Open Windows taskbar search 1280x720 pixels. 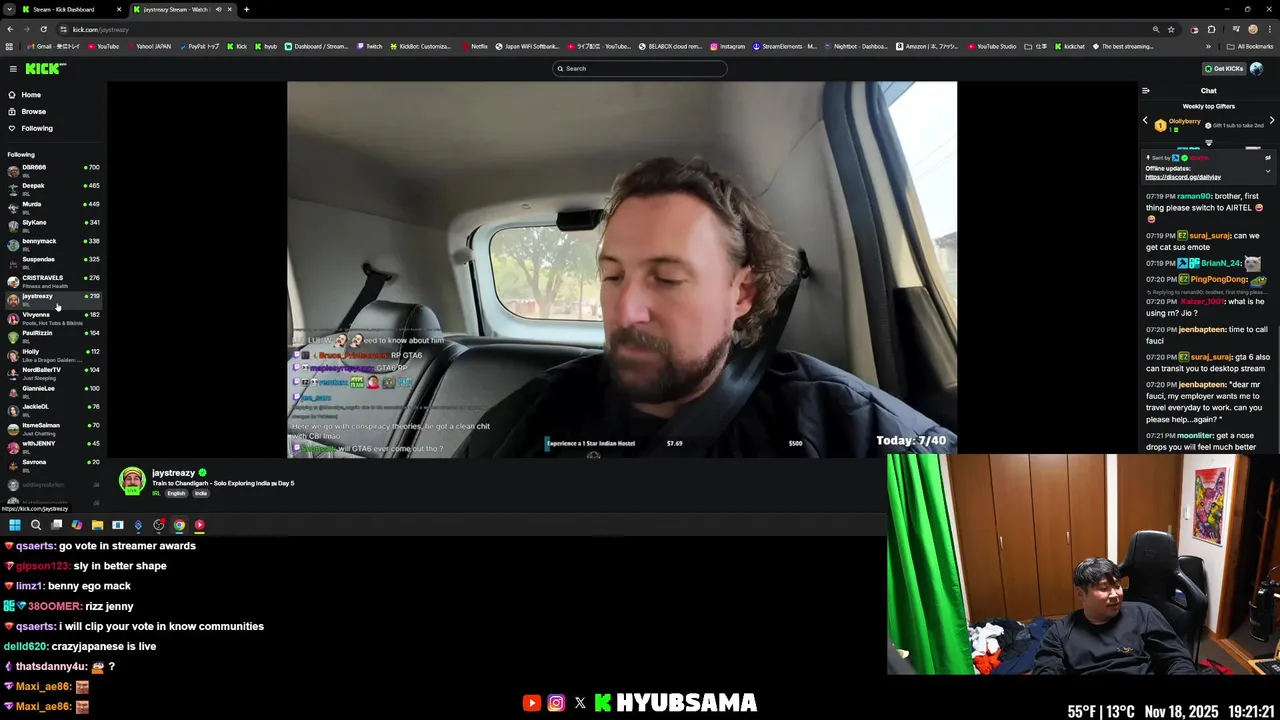[x=36, y=525]
